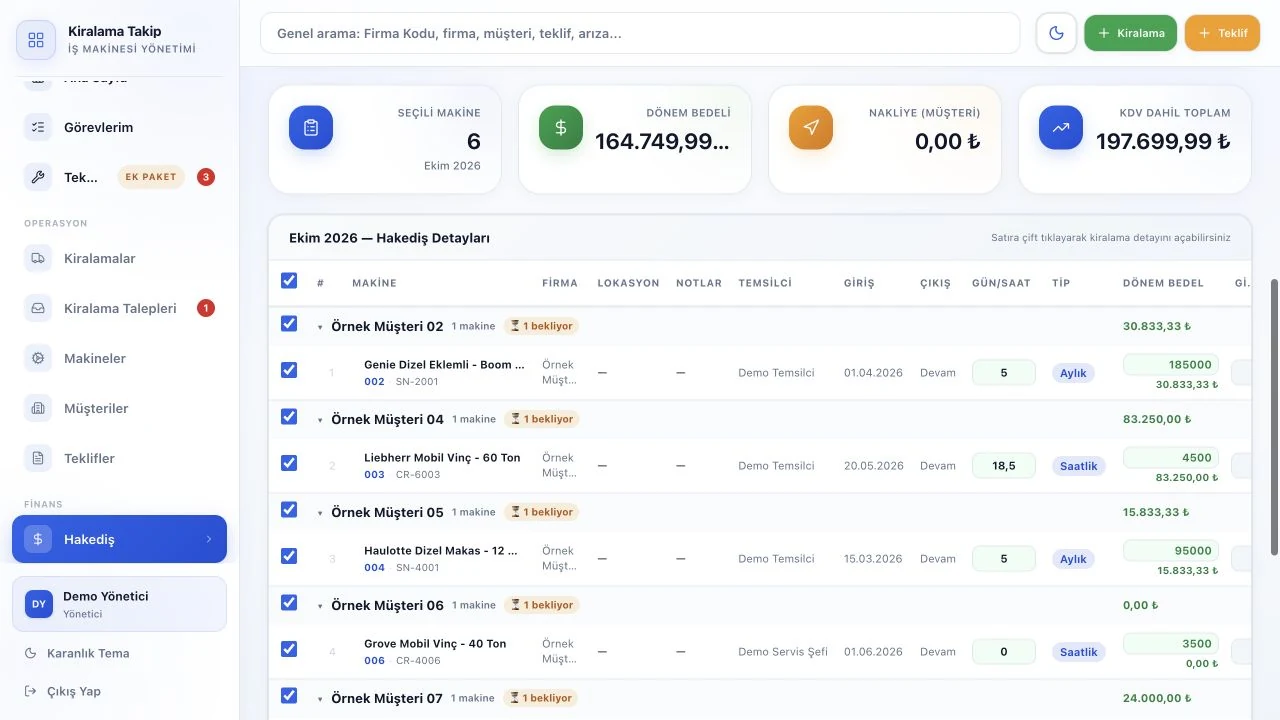Screen dimensions: 1280x720
Task: Open Kiralamalar truck icon in sidebar
Action: pos(38,258)
